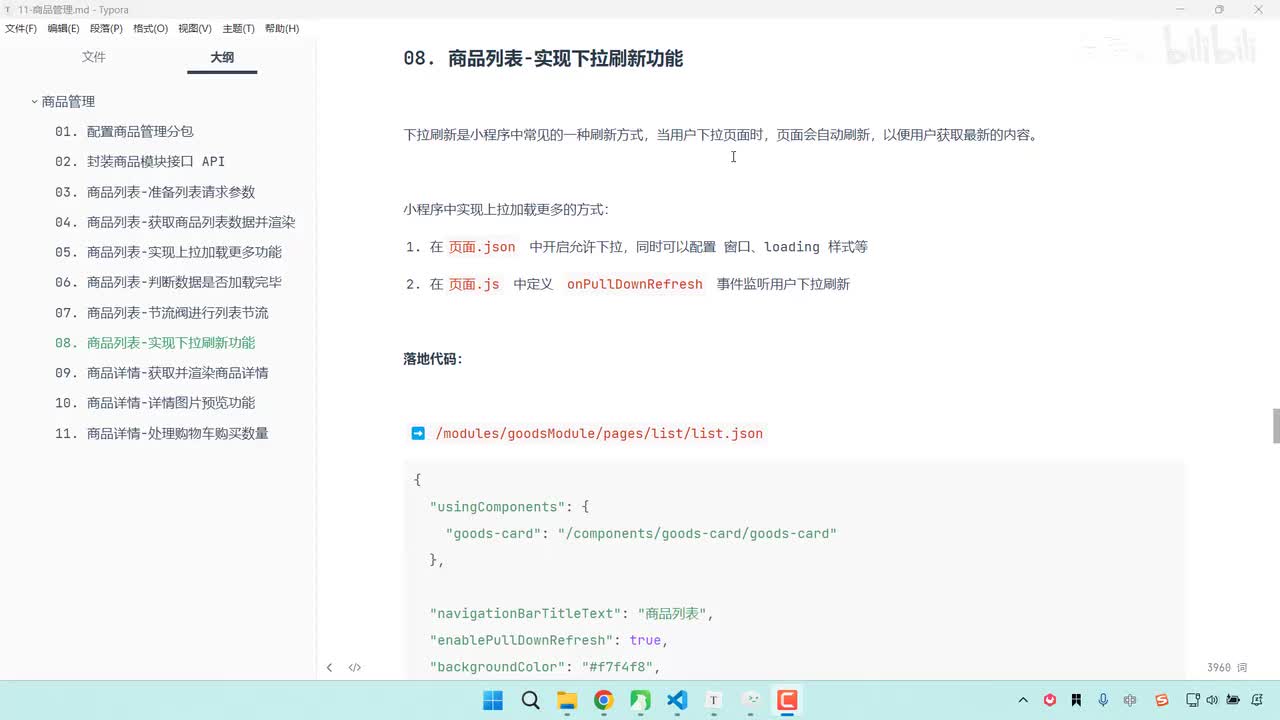Open the 帮助(H) menu
This screenshot has height=720, width=1280.
click(x=282, y=28)
